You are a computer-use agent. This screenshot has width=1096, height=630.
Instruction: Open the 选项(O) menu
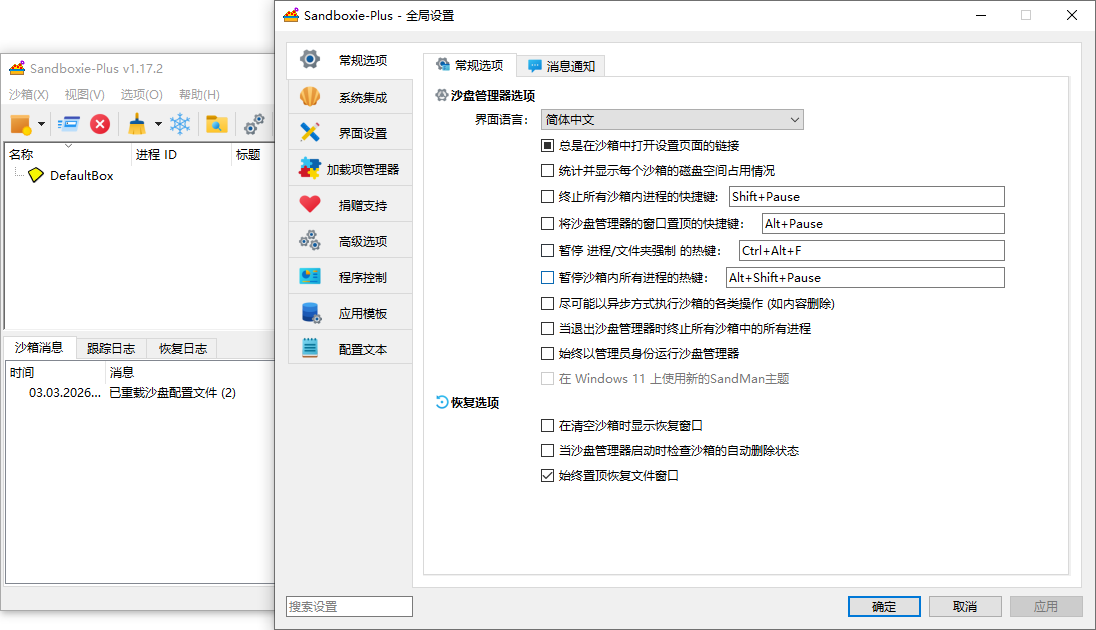(x=141, y=95)
